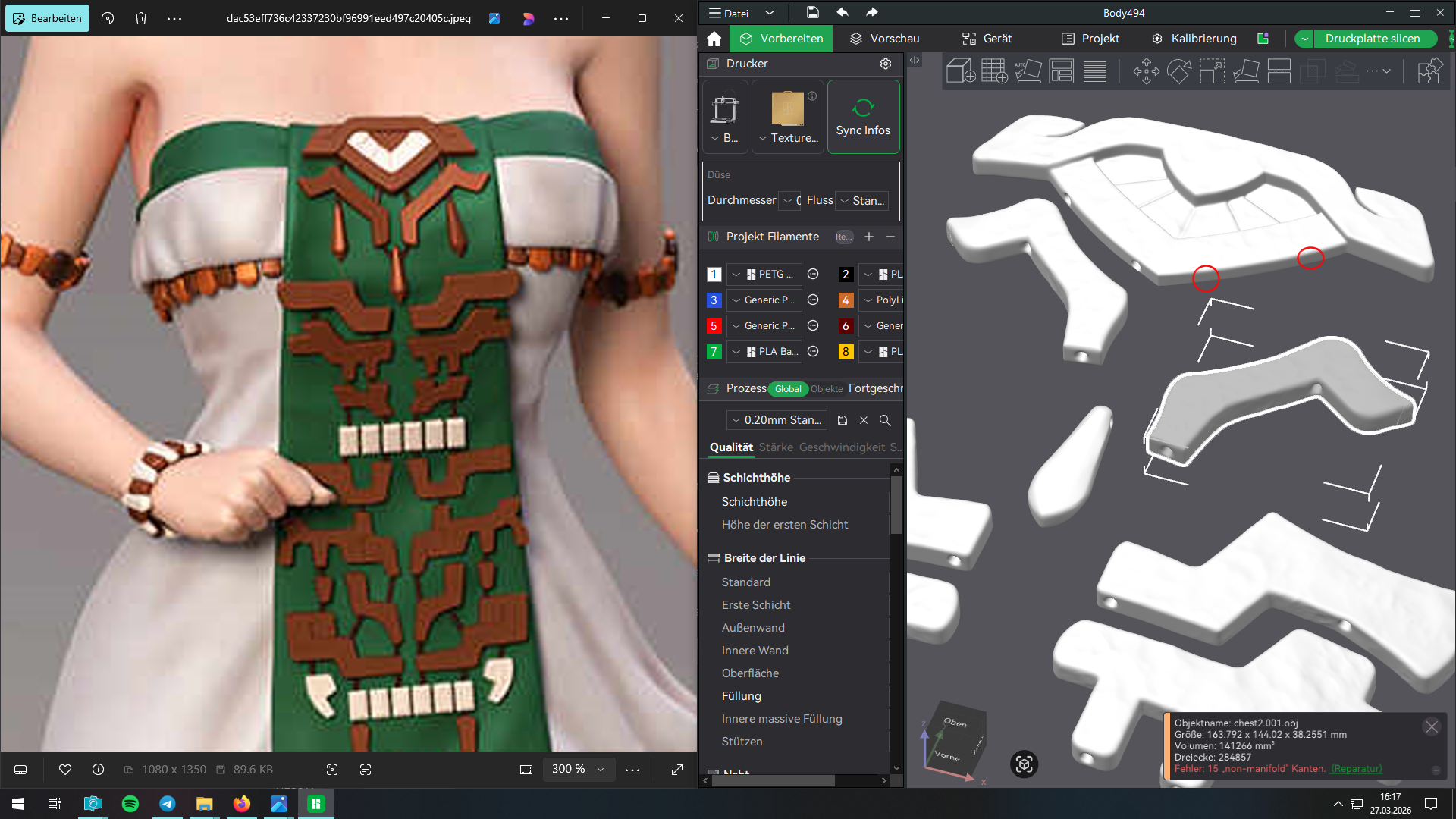
Task: Click the AMS sync icon next to Kalibrierung
Action: pyautogui.click(x=1263, y=39)
